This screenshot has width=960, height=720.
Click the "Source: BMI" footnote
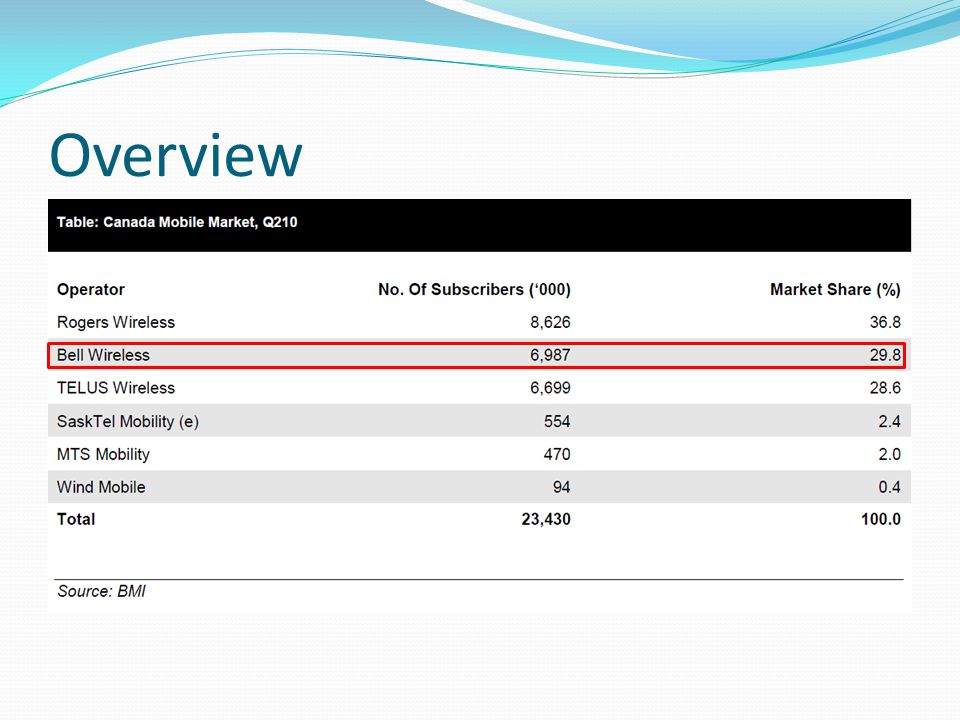click(102, 591)
